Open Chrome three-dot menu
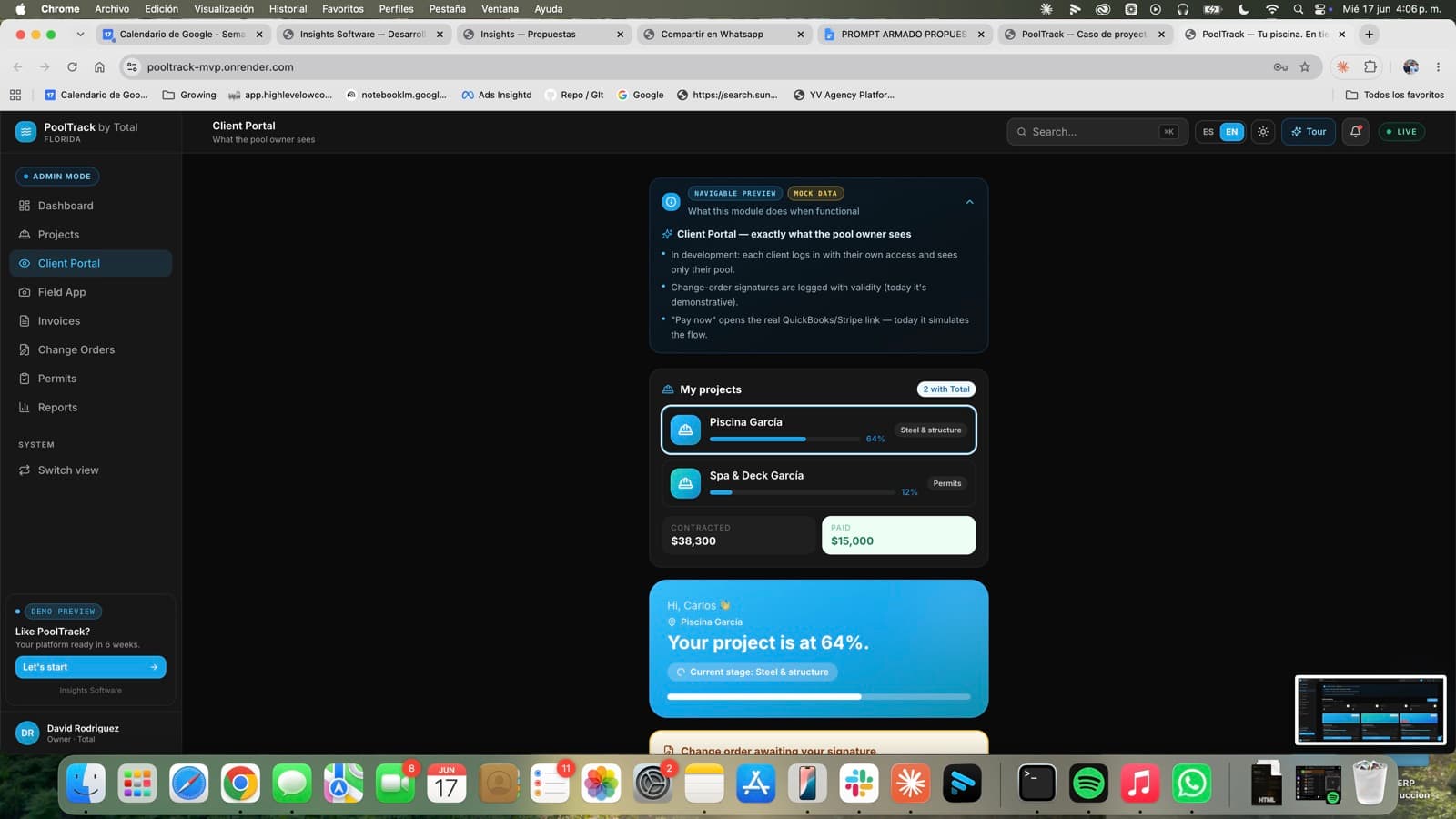Image resolution: width=1456 pixels, height=819 pixels. [1438, 67]
